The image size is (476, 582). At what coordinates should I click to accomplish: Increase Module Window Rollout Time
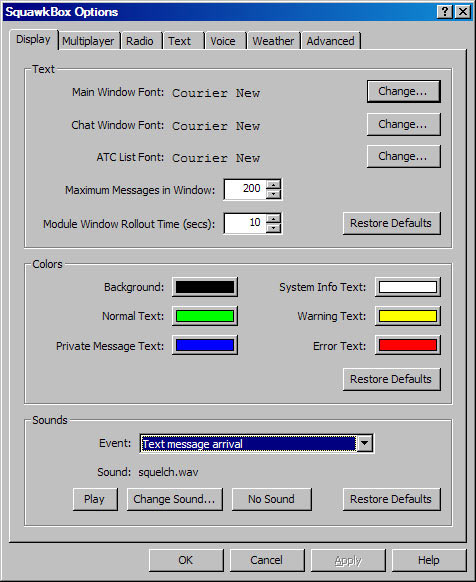274,218
